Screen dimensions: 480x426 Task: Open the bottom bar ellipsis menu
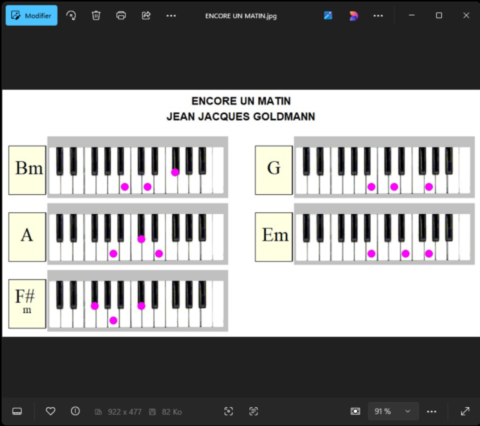(432, 412)
